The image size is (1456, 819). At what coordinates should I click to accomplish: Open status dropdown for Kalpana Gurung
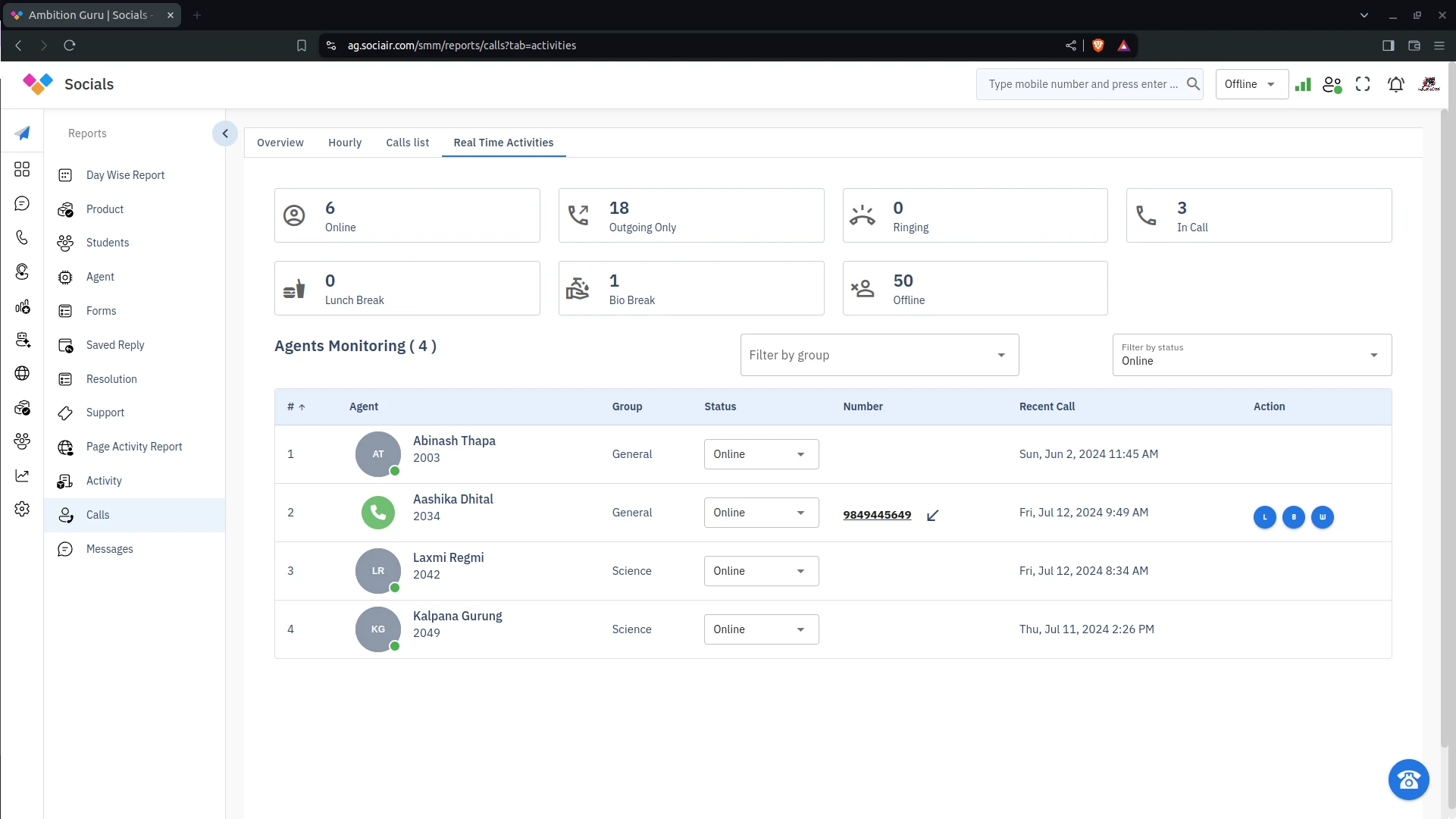pyautogui.click(x=761, y=629)
